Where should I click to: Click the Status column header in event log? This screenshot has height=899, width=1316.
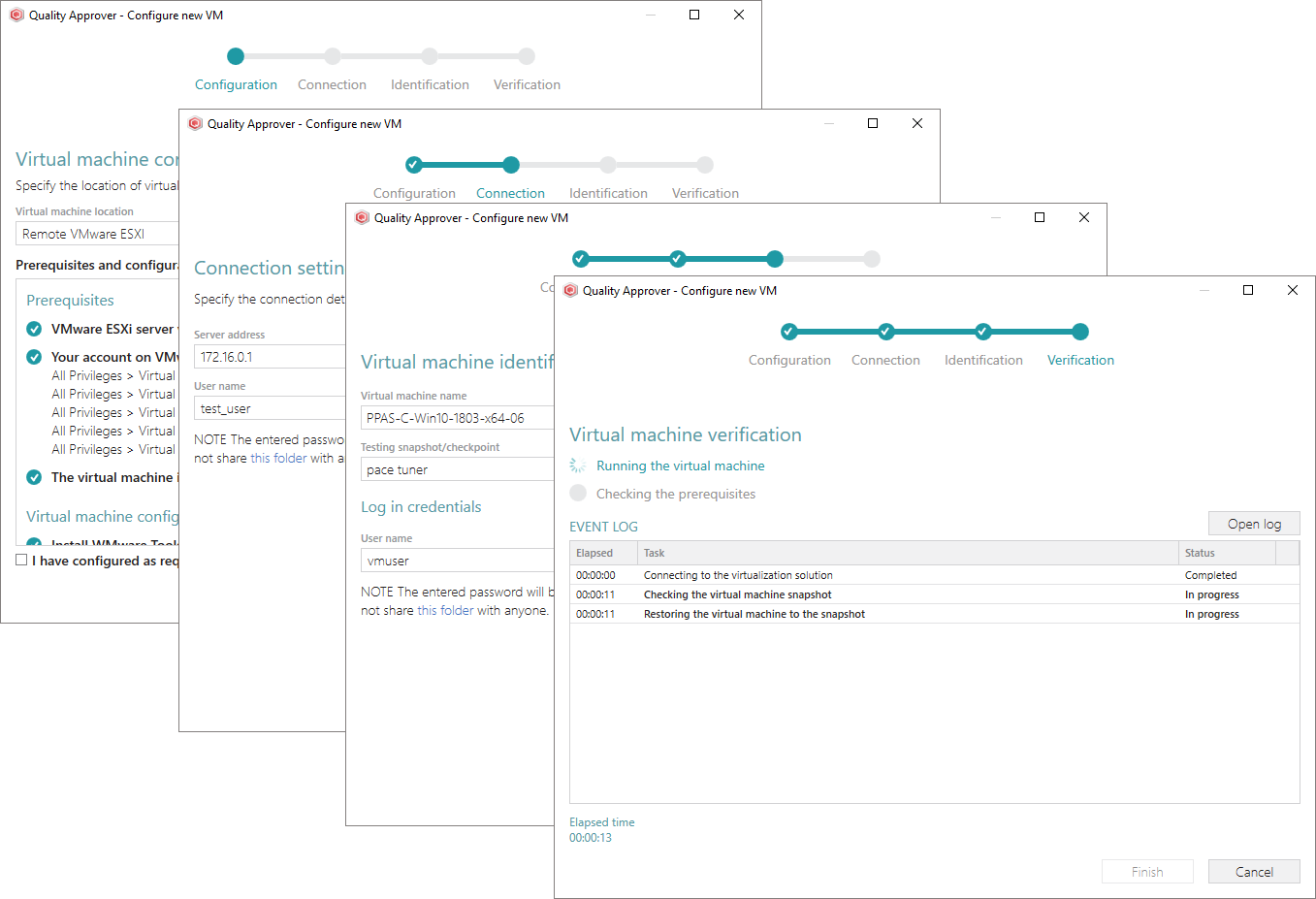click(1227, 553)
